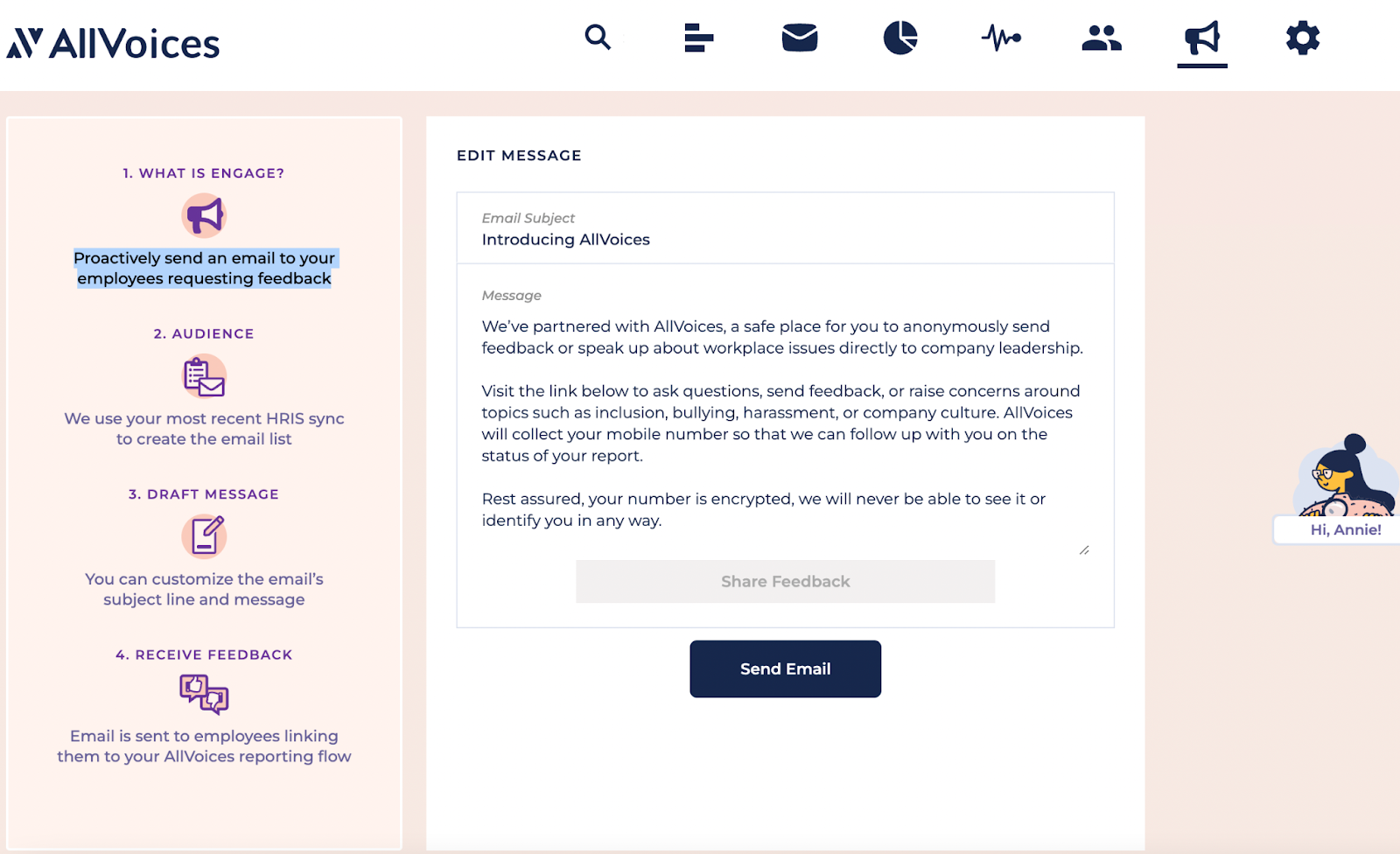Click the megaphone icon under What Is Engage
Image resolution: width=1400 pixels, height=854 pixels.
click(x=204, y=215)
